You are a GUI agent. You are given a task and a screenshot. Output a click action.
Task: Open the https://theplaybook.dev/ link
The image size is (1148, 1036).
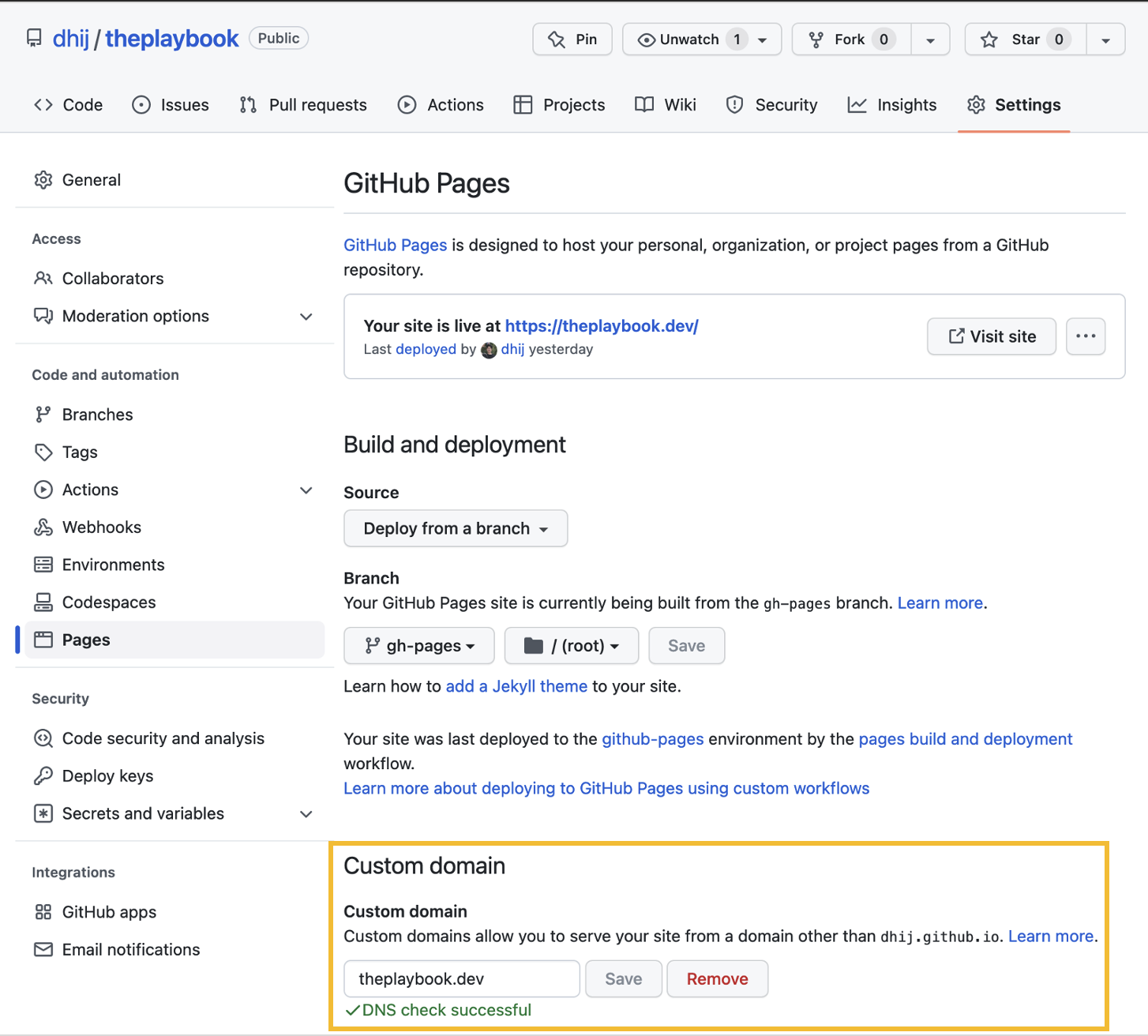click(x=602, y=326)
